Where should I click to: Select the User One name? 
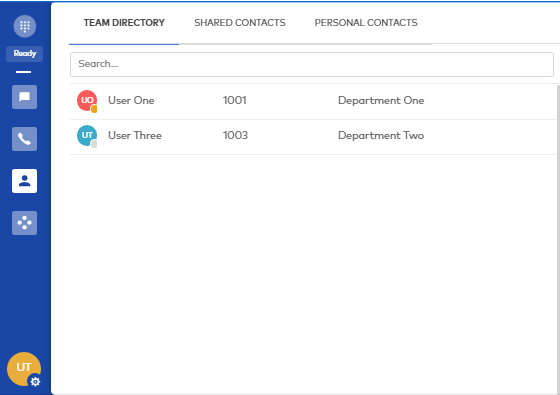(x=131, y=100)
